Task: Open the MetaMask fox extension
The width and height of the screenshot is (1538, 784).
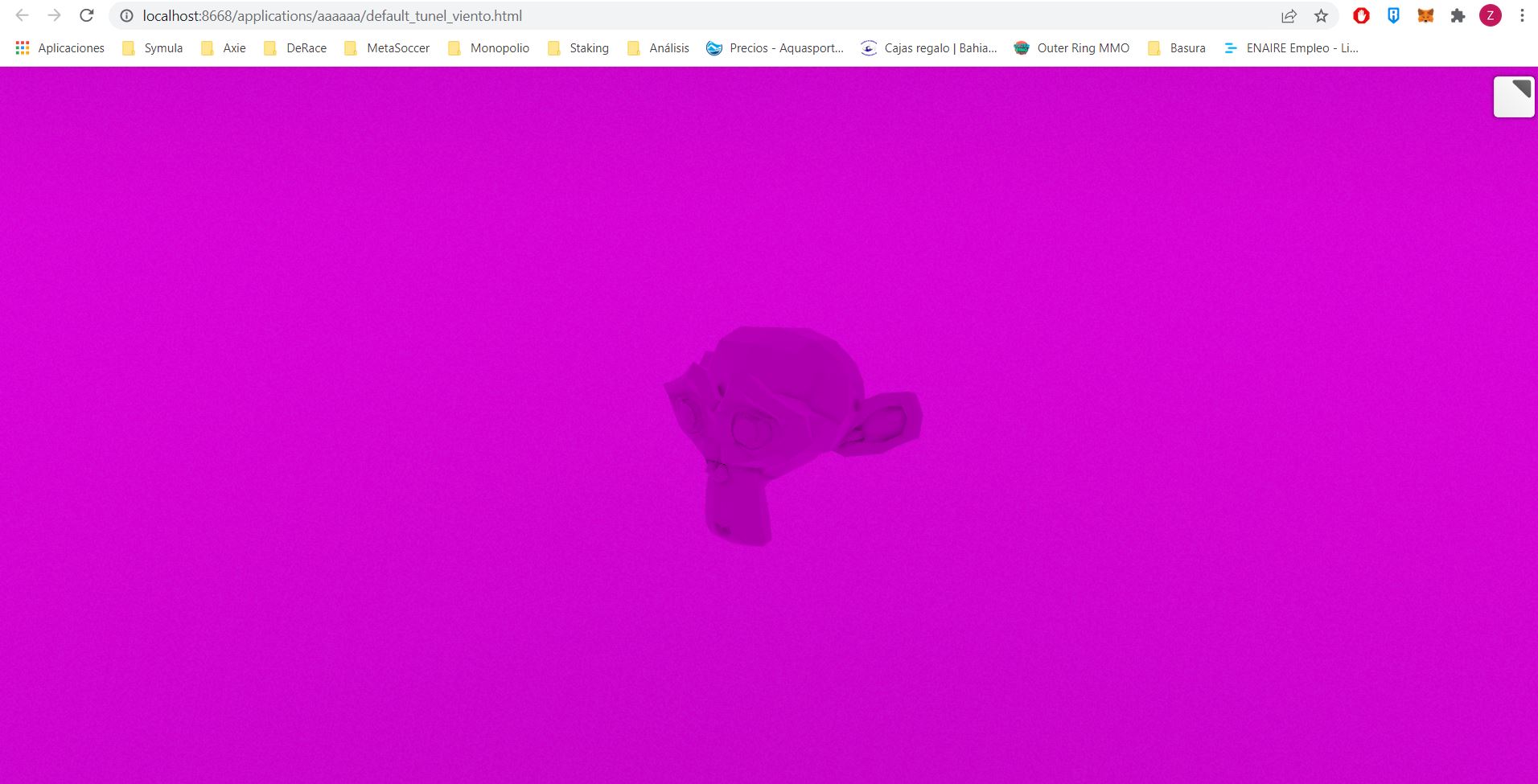Action: pyautogui.click(x=1425, y=15)
